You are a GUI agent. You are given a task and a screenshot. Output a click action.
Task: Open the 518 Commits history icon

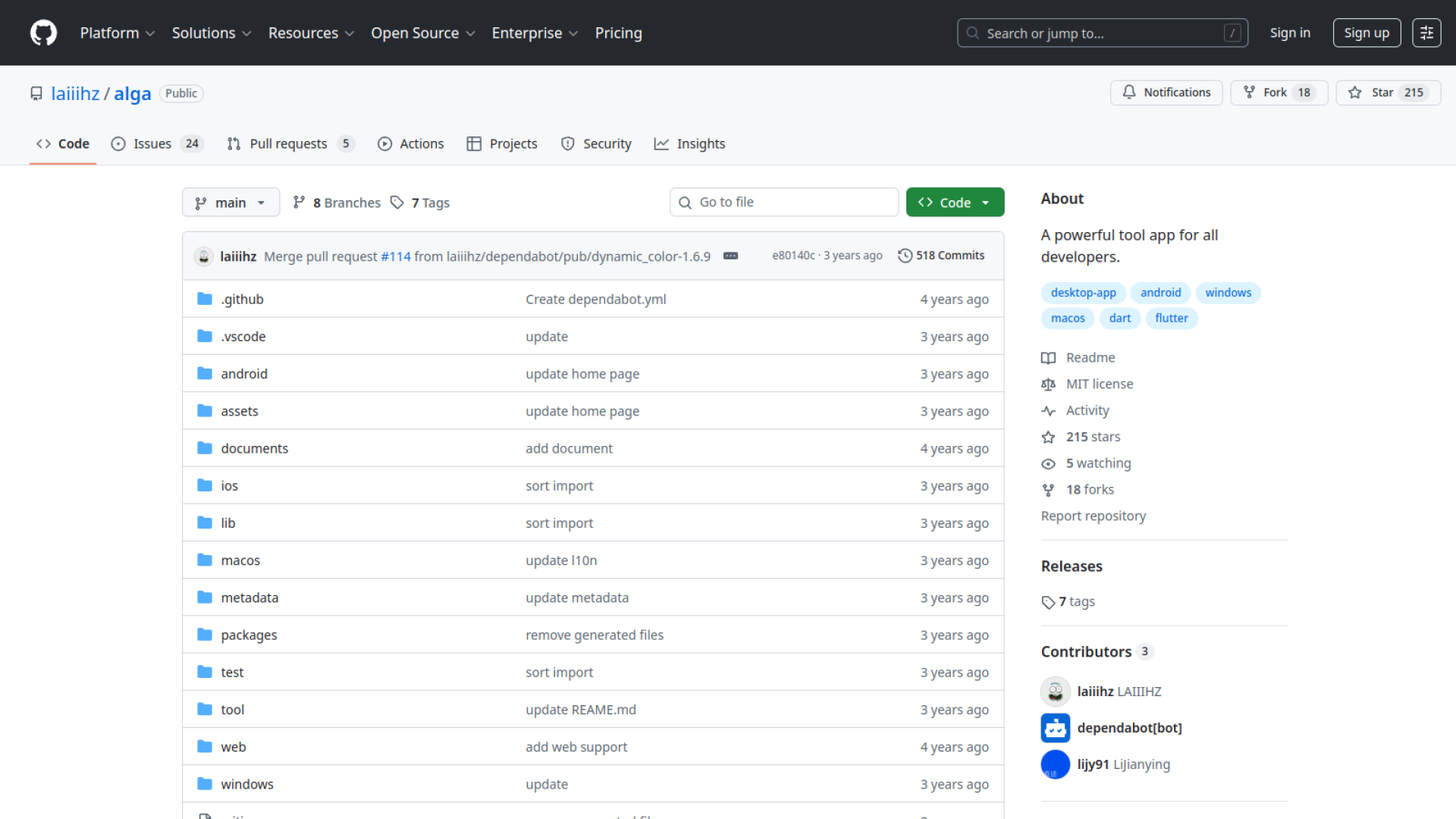[x=905, y=256]
